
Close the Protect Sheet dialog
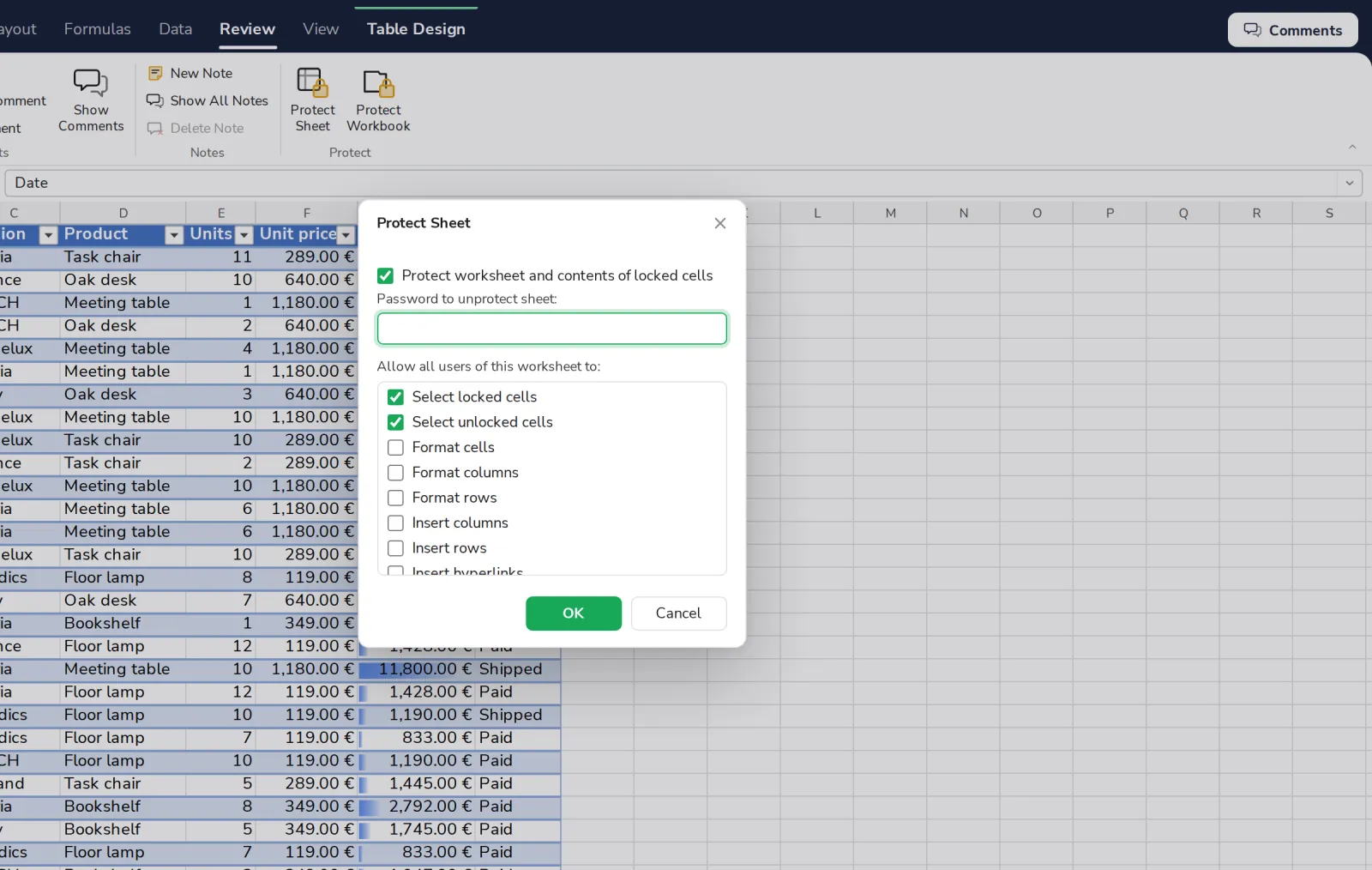pos(720,223)
